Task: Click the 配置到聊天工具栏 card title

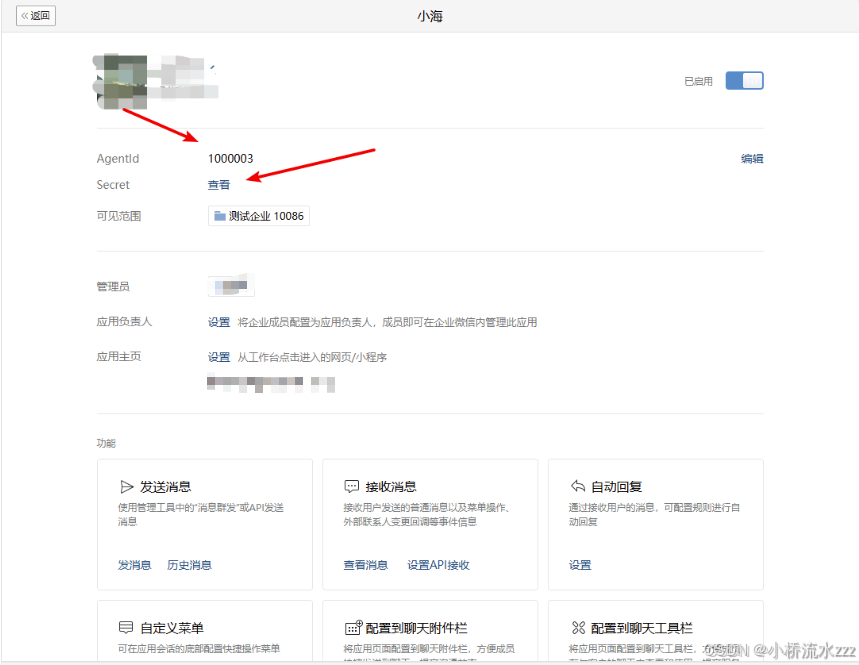Action: coord(642,628)
